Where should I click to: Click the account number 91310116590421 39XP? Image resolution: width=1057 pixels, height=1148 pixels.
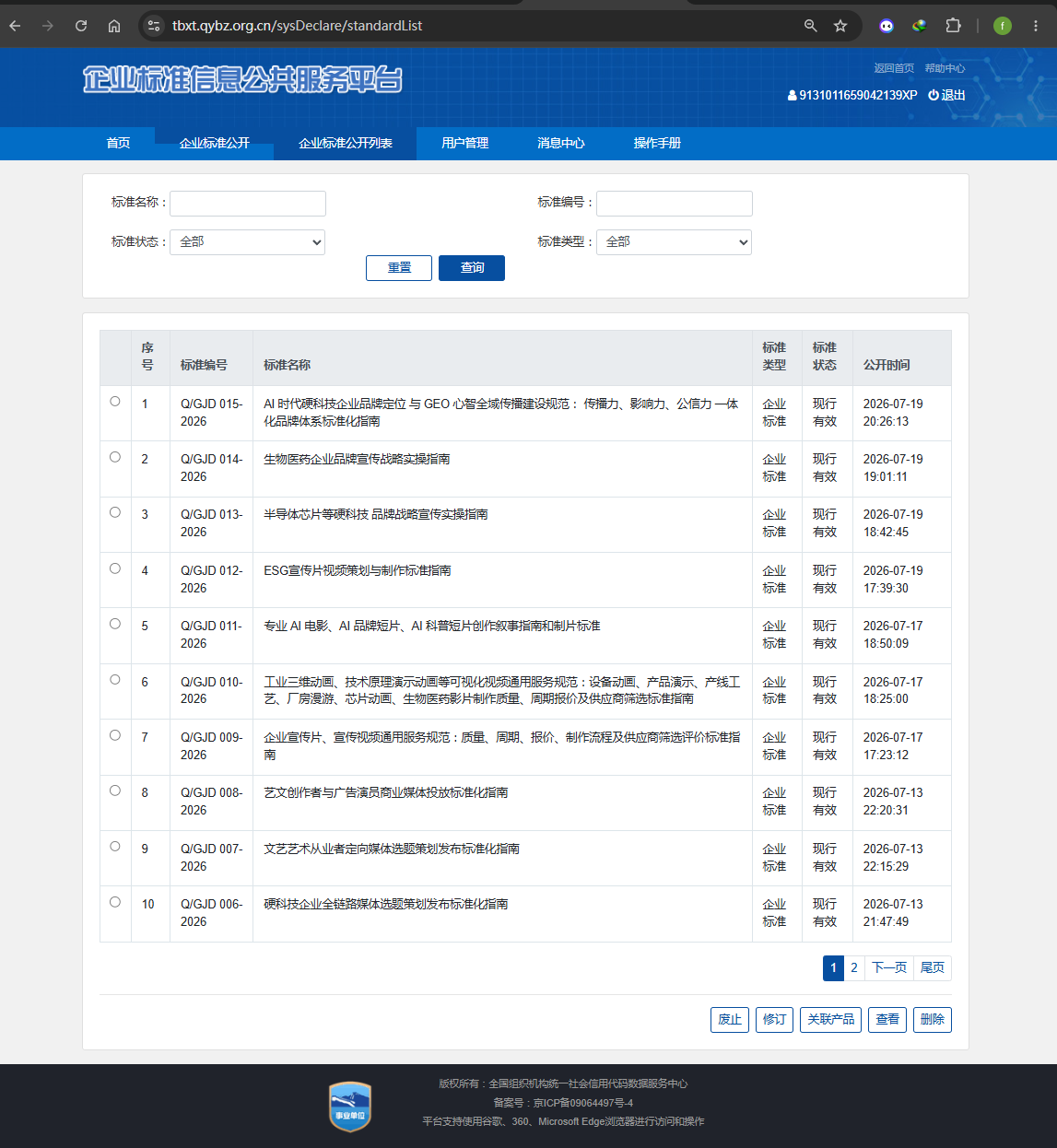858,95
